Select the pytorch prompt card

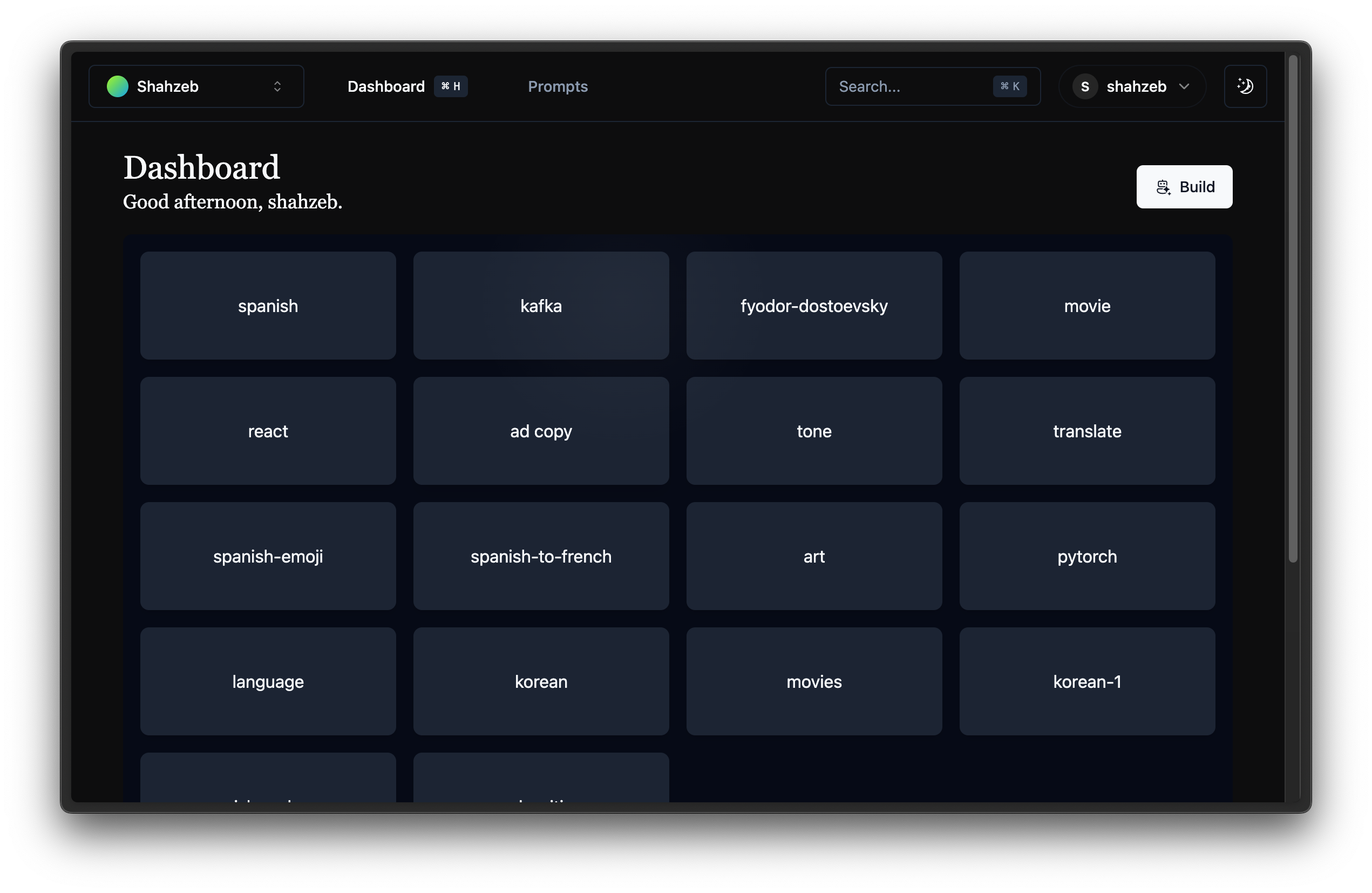pyautogui.click(x=1087, y=556)
